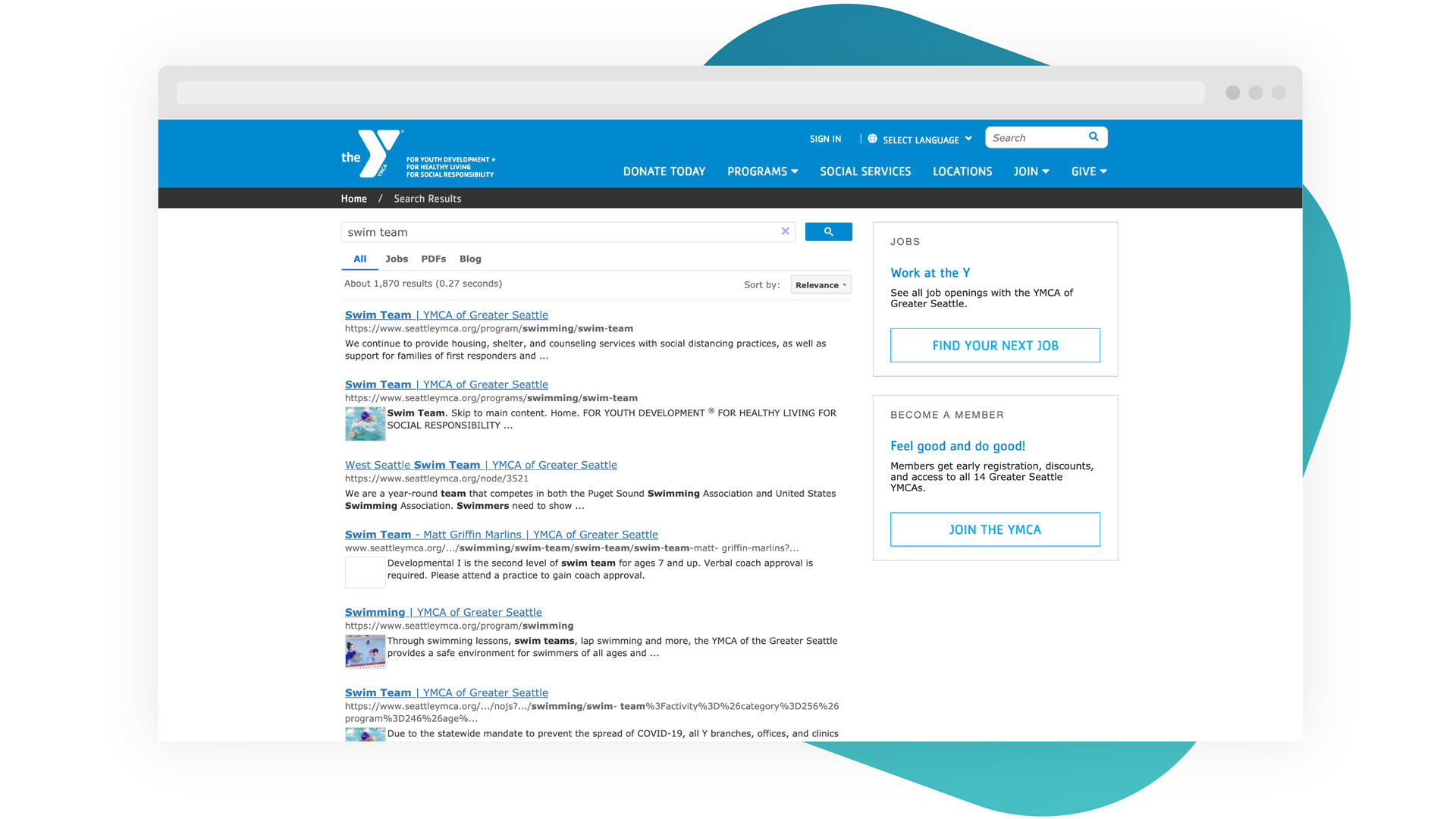Change sort order via Relevance dropdown
The image size is (1456, 819).
(x=820, y=285)
